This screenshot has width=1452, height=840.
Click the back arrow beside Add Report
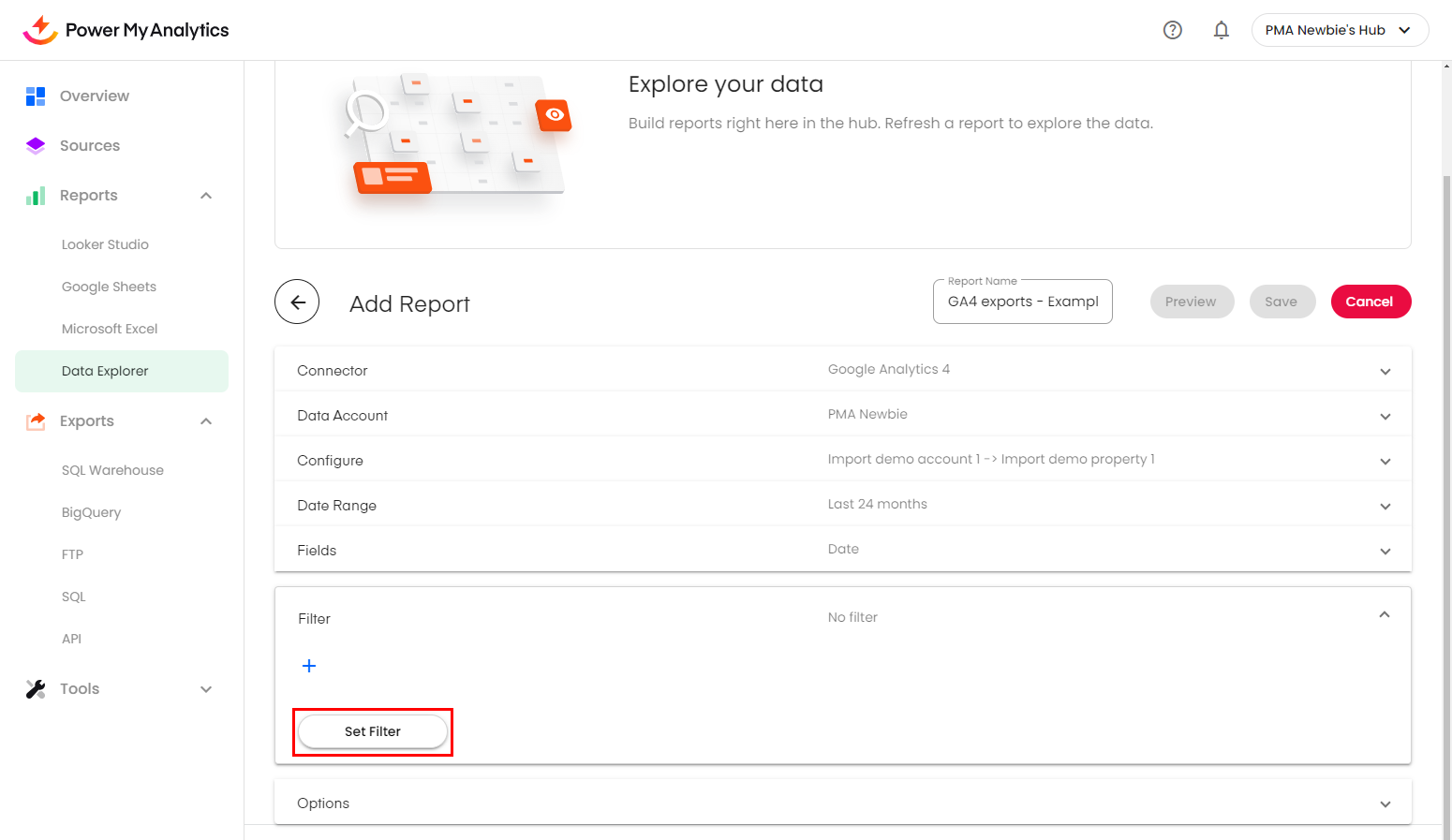tap(297, 302)
